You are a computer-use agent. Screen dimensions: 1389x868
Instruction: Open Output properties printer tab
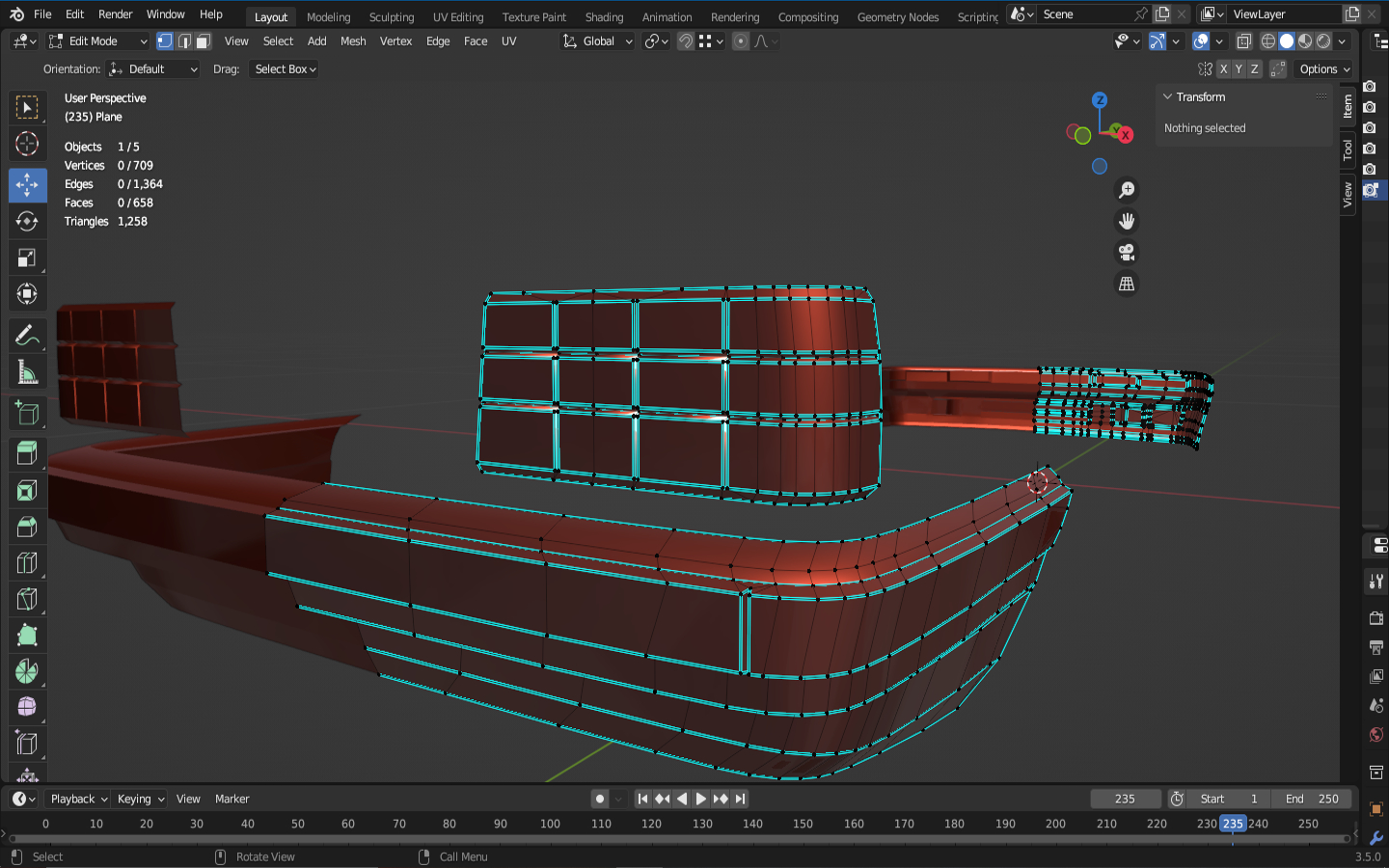tap(1376, 646)
